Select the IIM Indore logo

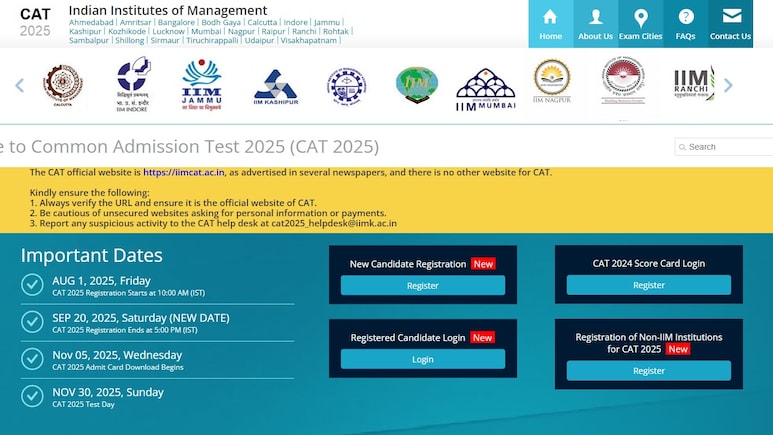click(133, 84)
